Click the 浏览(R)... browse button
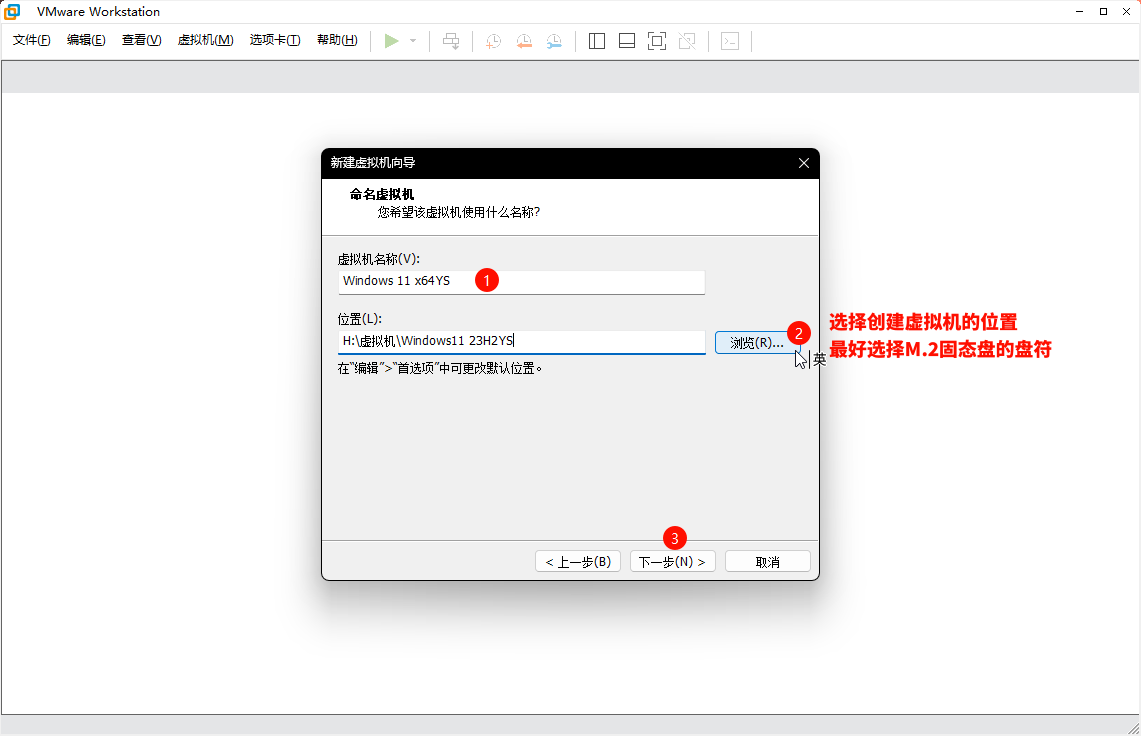Viewport: 1141px width, 736px height. 757,343
